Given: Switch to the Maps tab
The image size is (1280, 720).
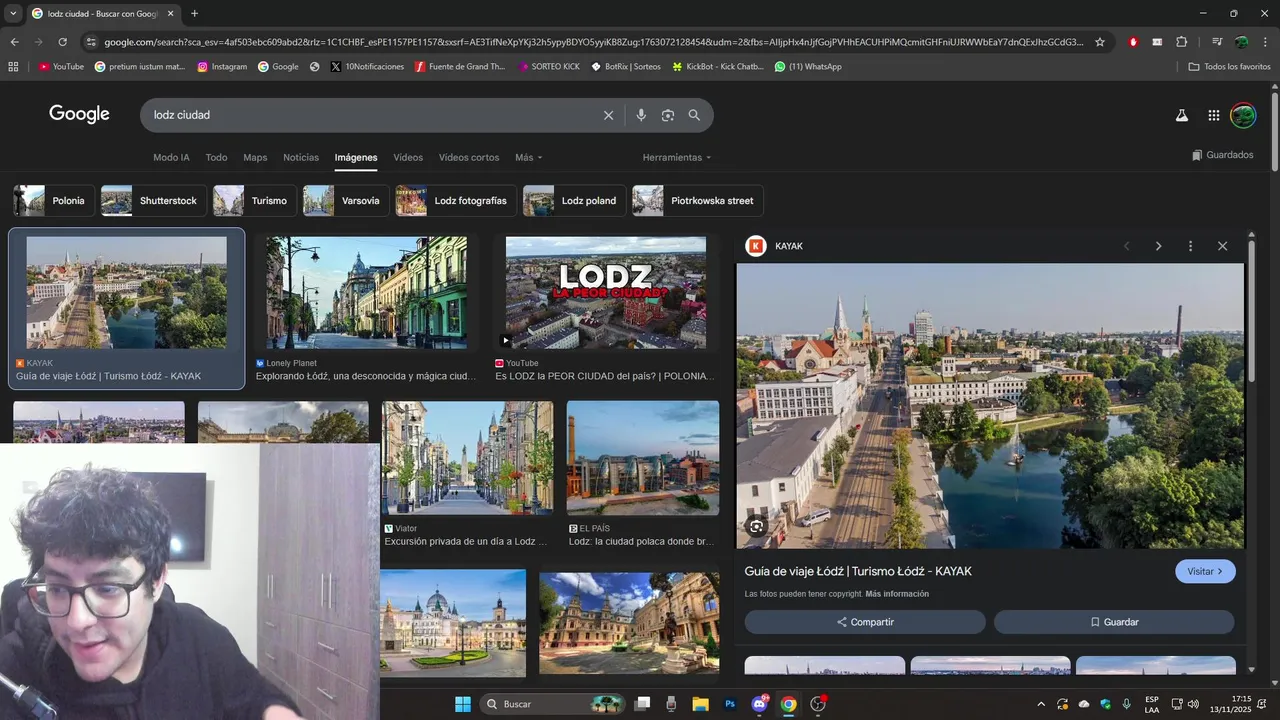Looking at the screenshot, I should [x=255, y=157].
